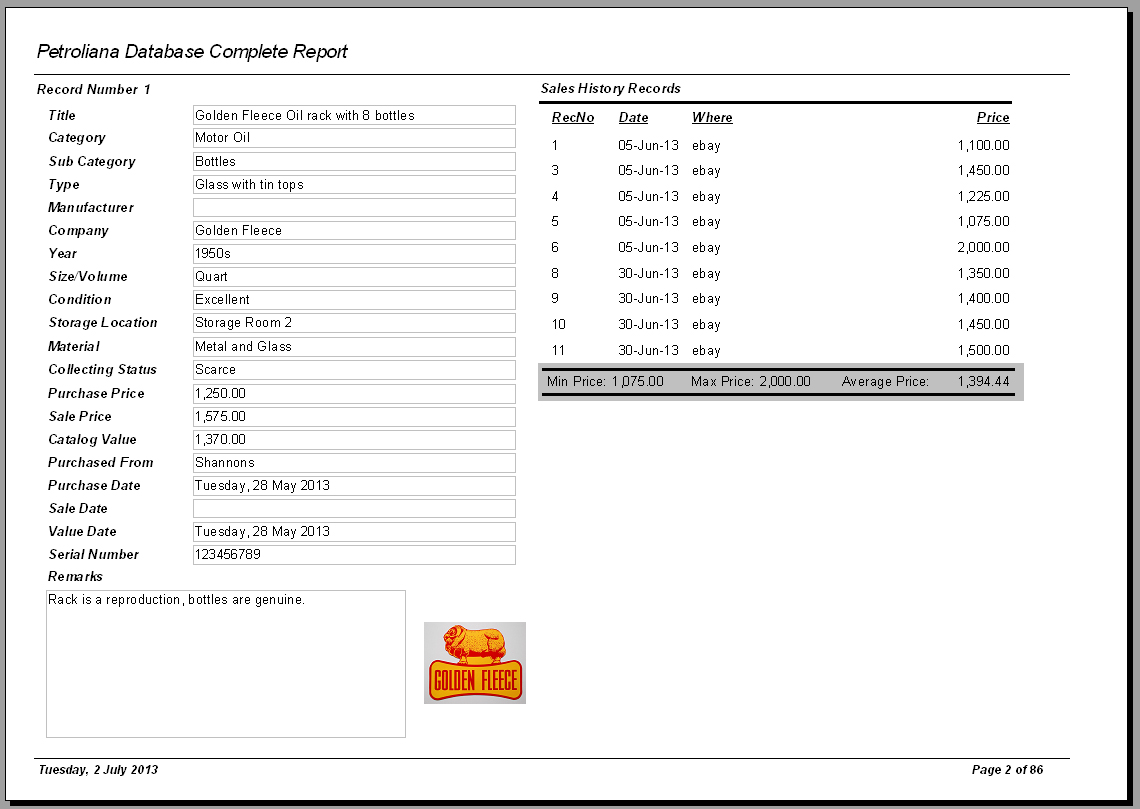Select the Company field showing Golden Fleece

(x=354, y=230)
